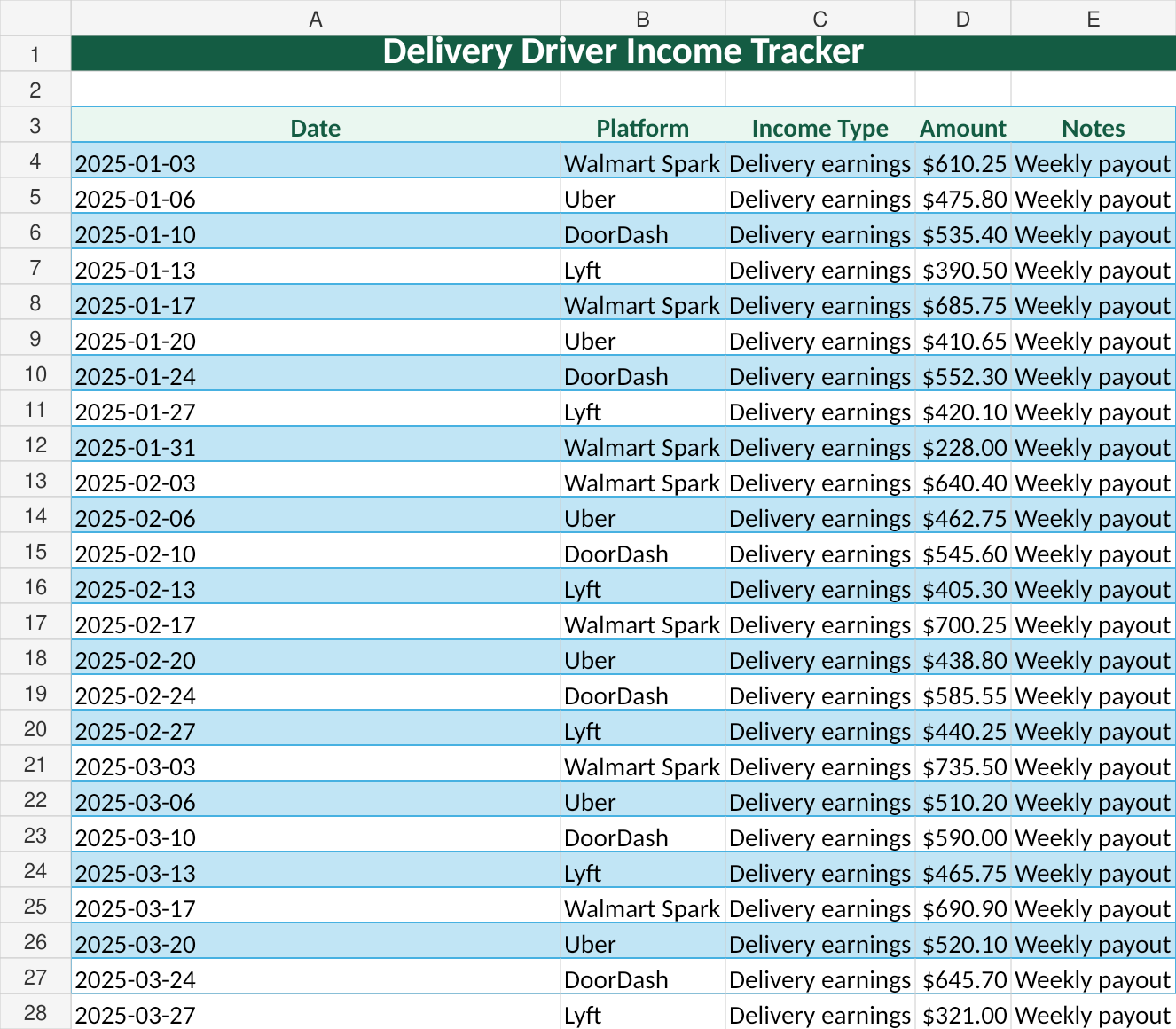Click date cell 2025-01-10
Image resolution: width=1176 pixels, height=1029 pixels.
(316, 232)
